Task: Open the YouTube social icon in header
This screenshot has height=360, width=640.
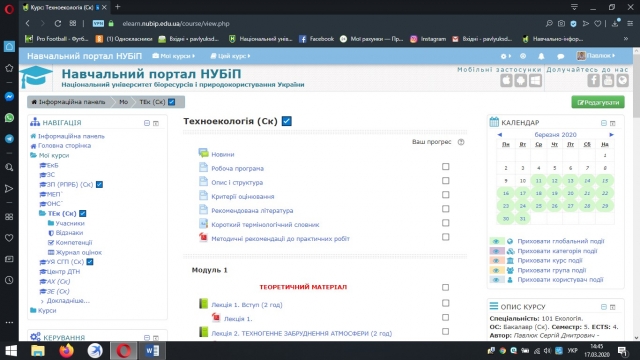Action: click(608, 80)
